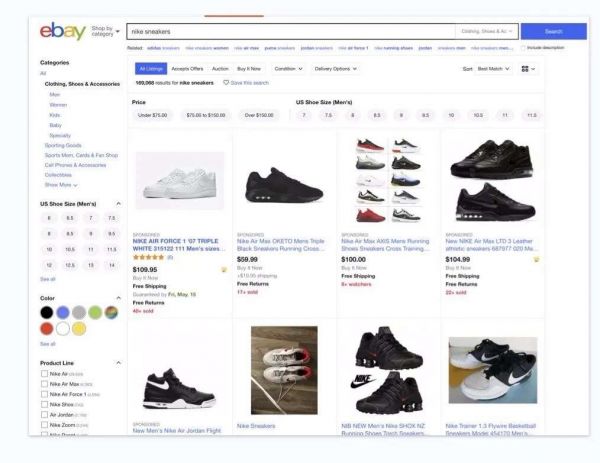Collapse the US Shoe Size (Men's) section
The width and height of the screenshot is (600, 463).
pyautogui.click(x=119, y=204)
